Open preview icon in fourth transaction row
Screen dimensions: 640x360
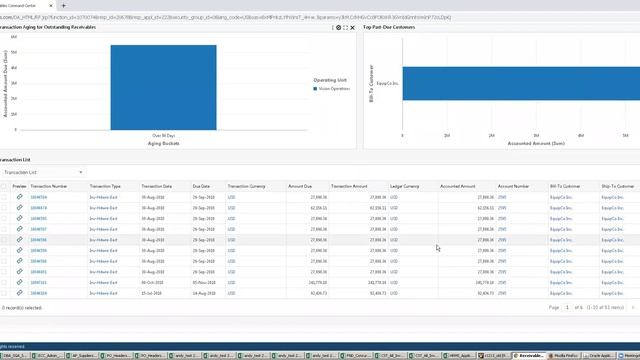19,229
